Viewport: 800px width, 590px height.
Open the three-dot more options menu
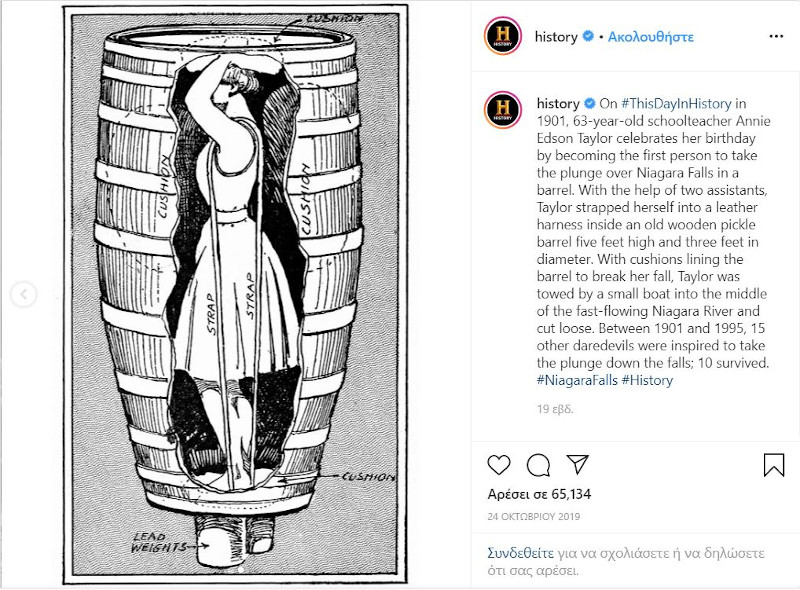point(776,36)
